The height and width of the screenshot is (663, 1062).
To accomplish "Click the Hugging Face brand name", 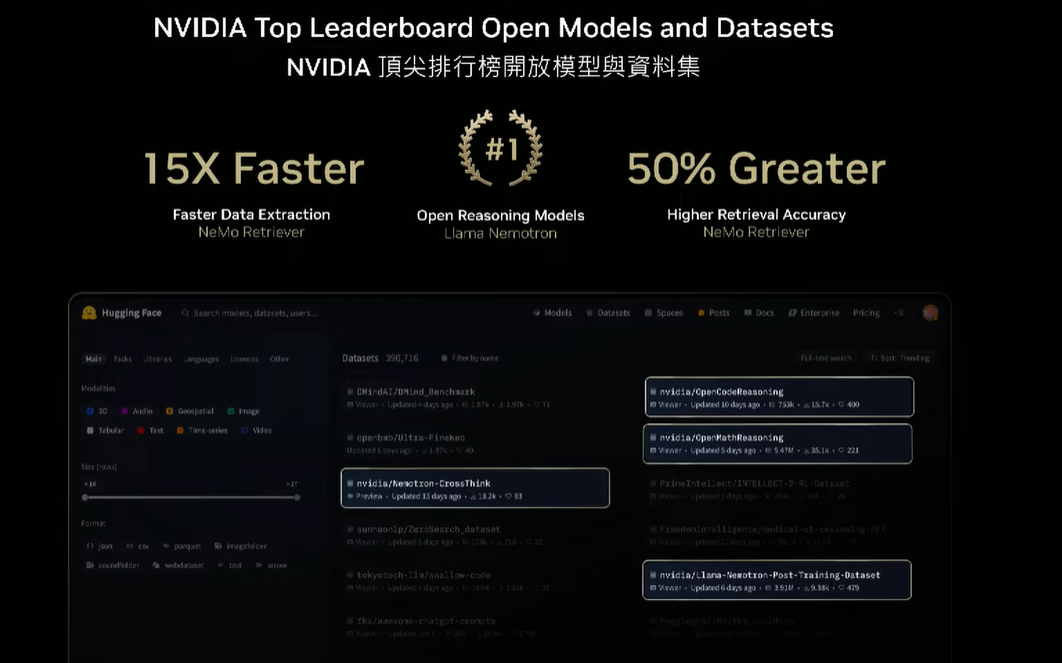I will pos(131,313).
